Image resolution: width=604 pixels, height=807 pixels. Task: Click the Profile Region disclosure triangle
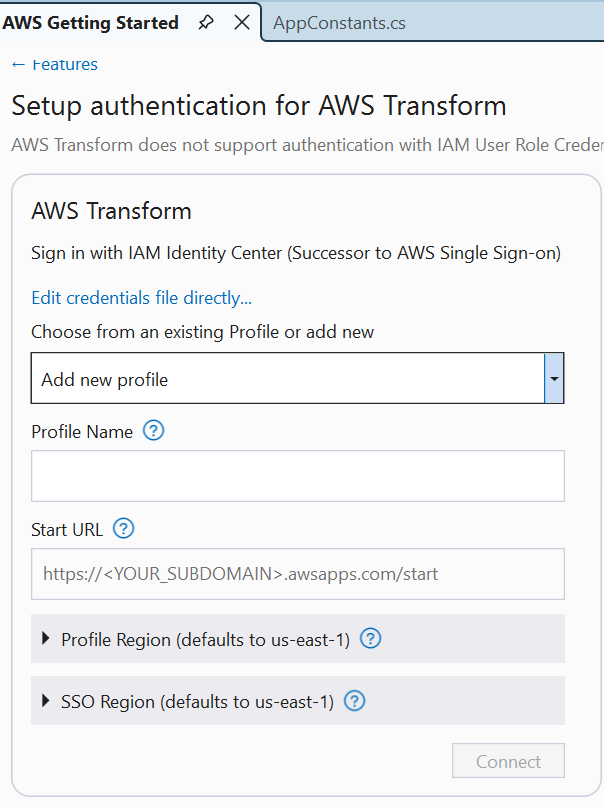[47, 638]
